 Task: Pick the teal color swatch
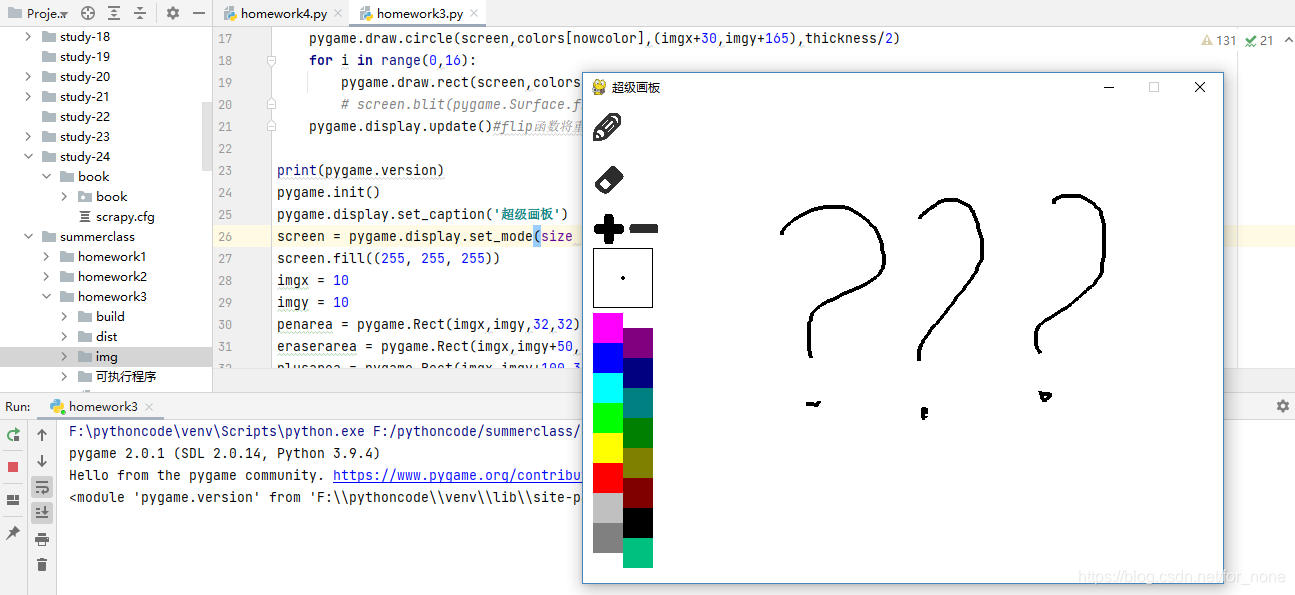638,403
